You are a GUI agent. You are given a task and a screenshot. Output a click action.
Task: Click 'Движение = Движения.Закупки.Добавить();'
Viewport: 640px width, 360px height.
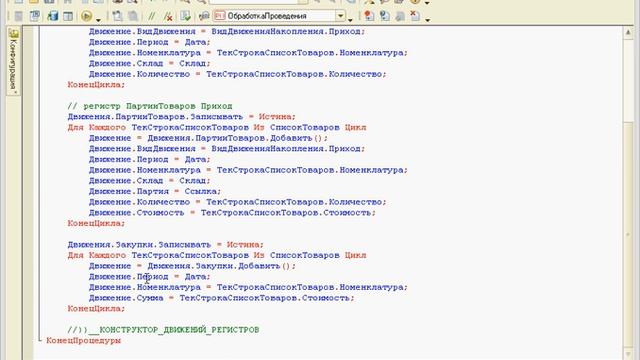(x=192, y=266)
